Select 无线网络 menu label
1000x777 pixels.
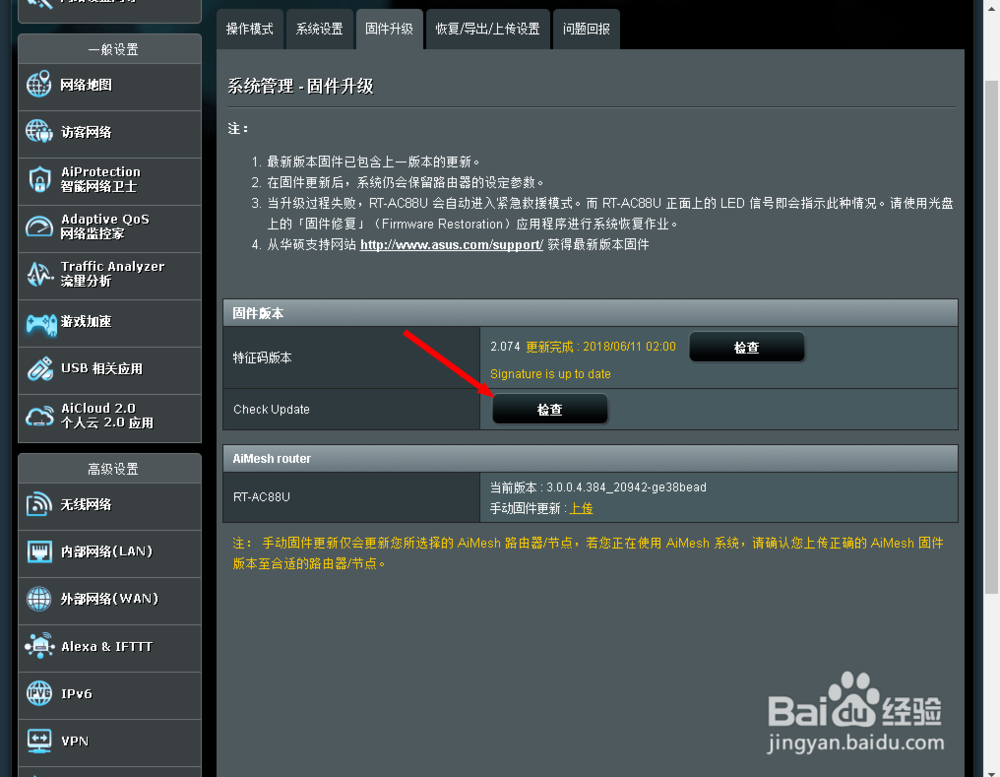(x=86, y=505)
